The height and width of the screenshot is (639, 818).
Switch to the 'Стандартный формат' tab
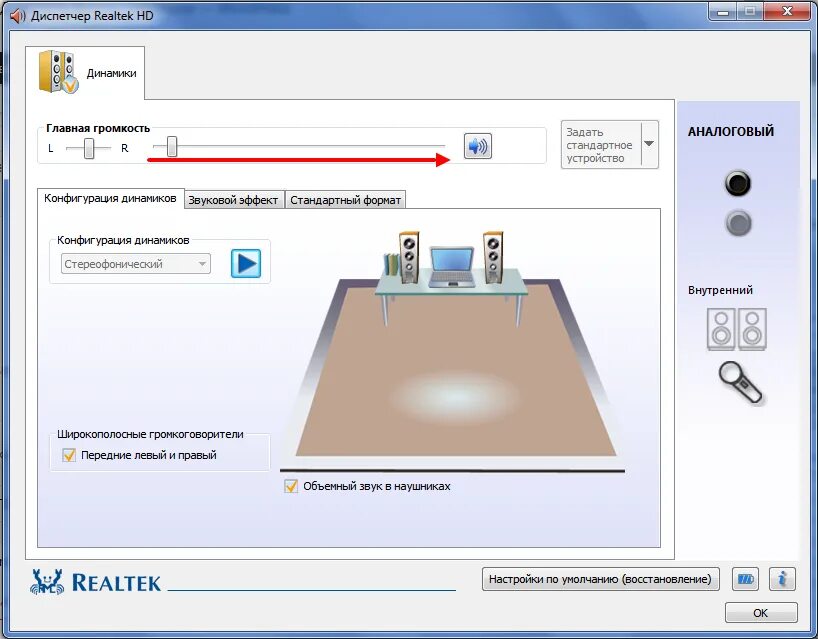tap(345, 200)
